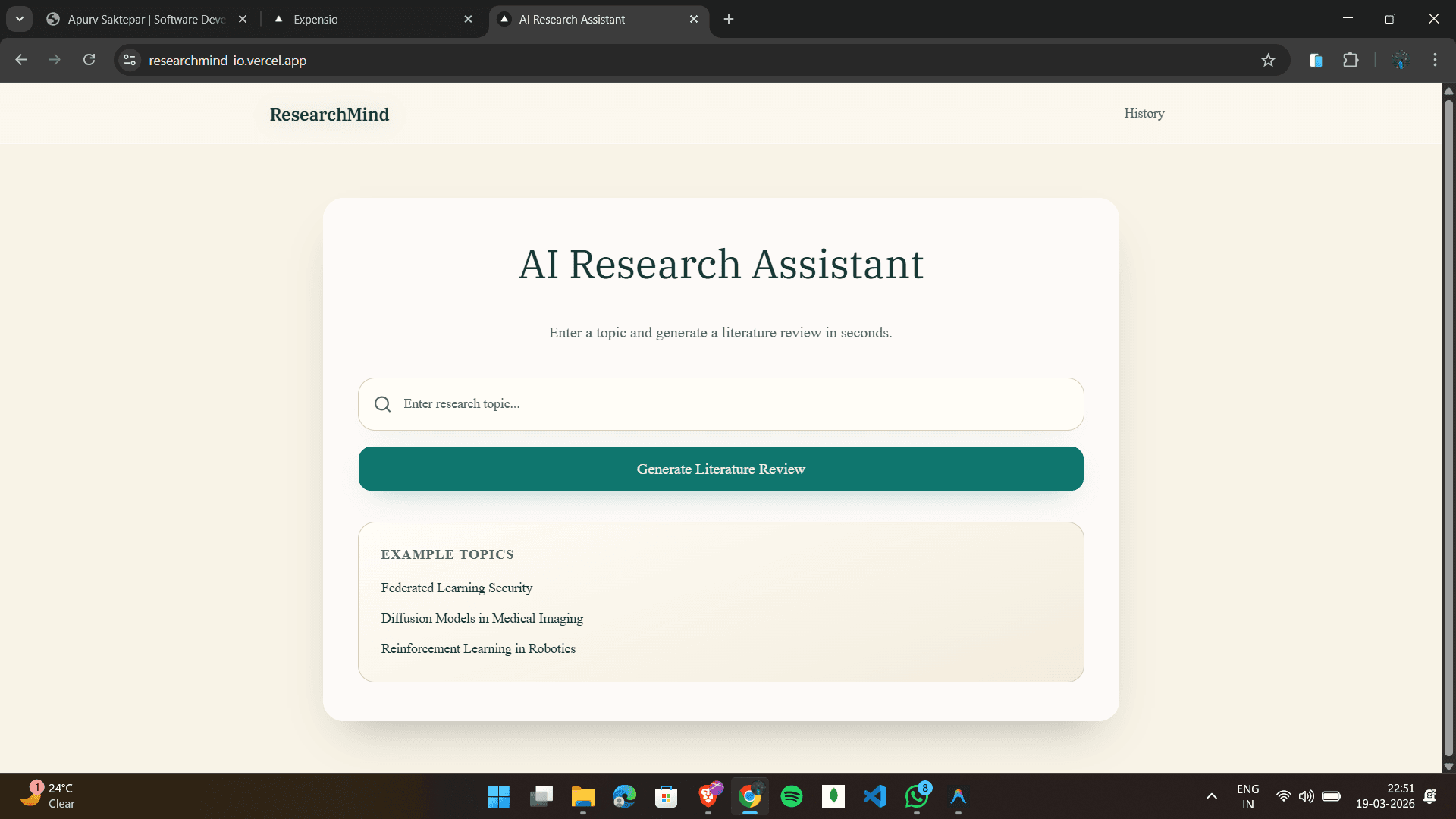Click the Generate Literature Review button
1456x819 pixels.
click(x=720, y=469)
